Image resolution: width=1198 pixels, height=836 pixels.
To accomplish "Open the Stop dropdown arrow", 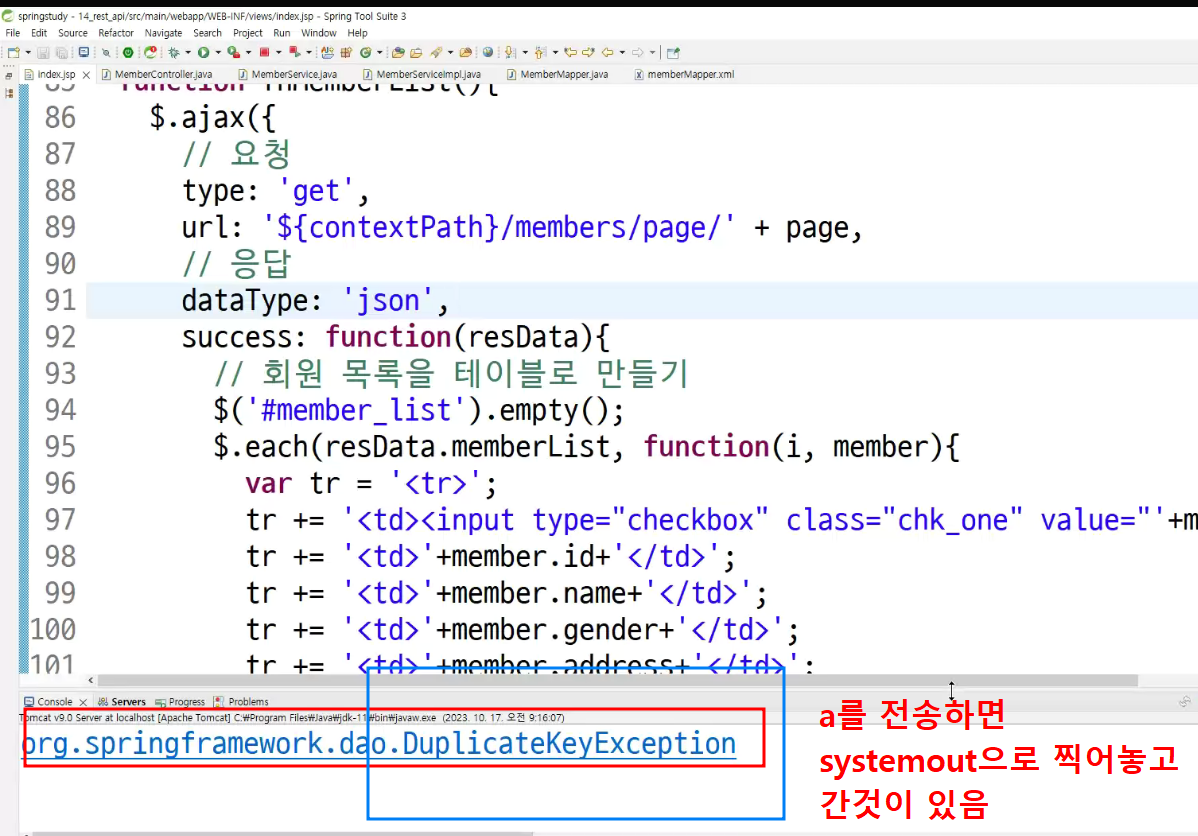I will tap(278, 53).
